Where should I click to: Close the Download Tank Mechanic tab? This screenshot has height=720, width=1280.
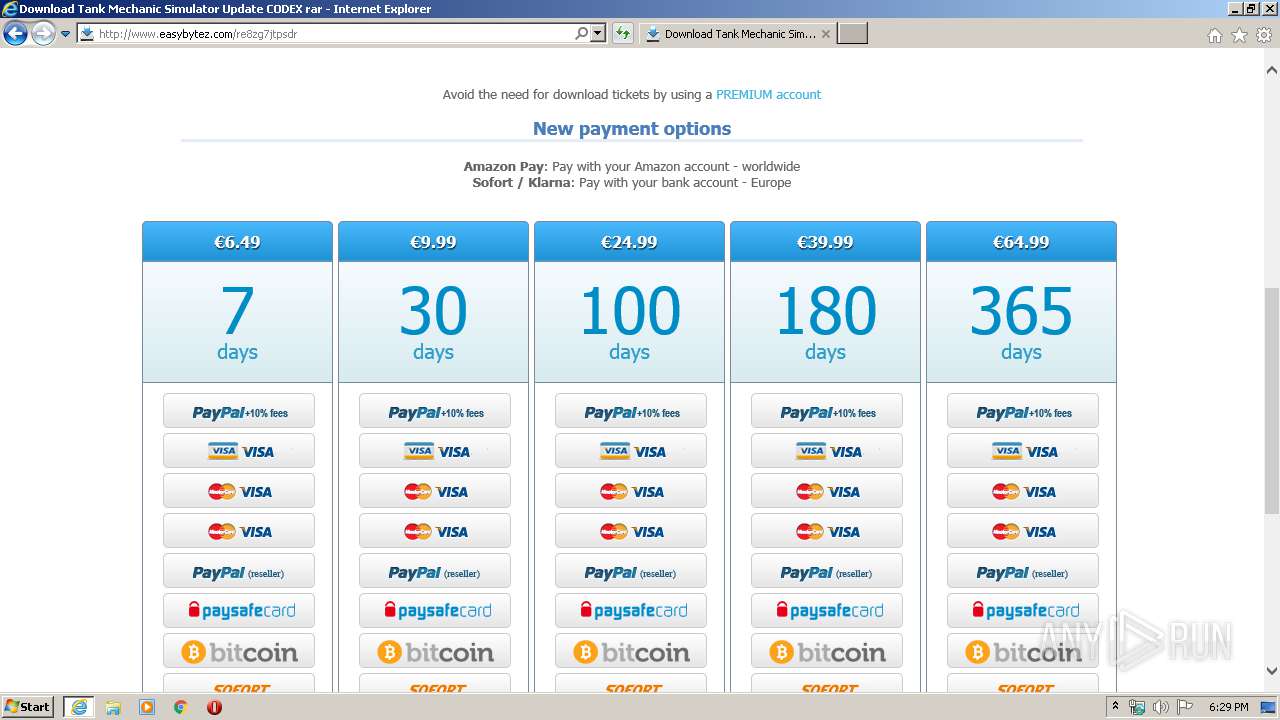pos(825,34)
